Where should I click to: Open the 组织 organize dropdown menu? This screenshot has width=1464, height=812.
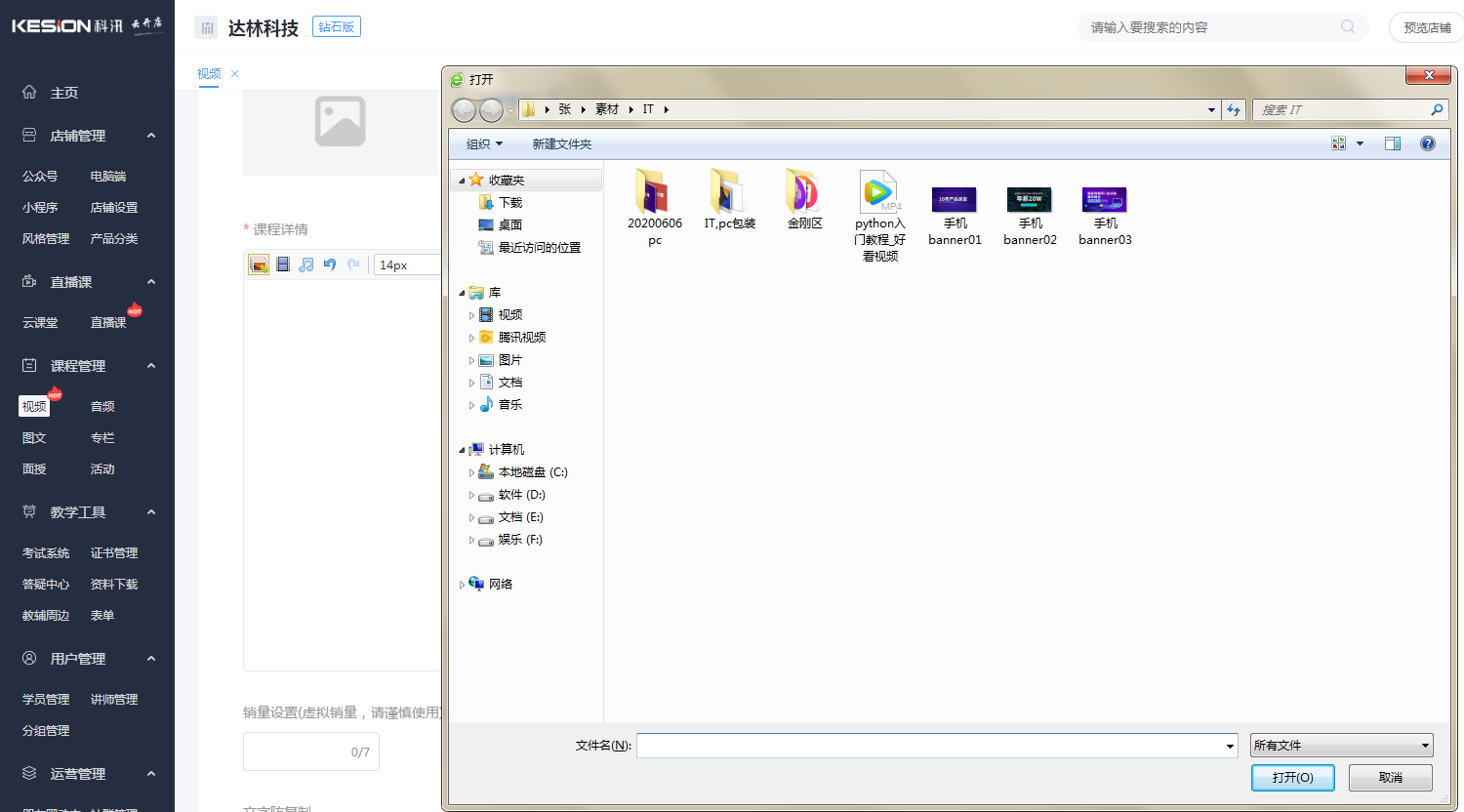click(x=484, y=144)
